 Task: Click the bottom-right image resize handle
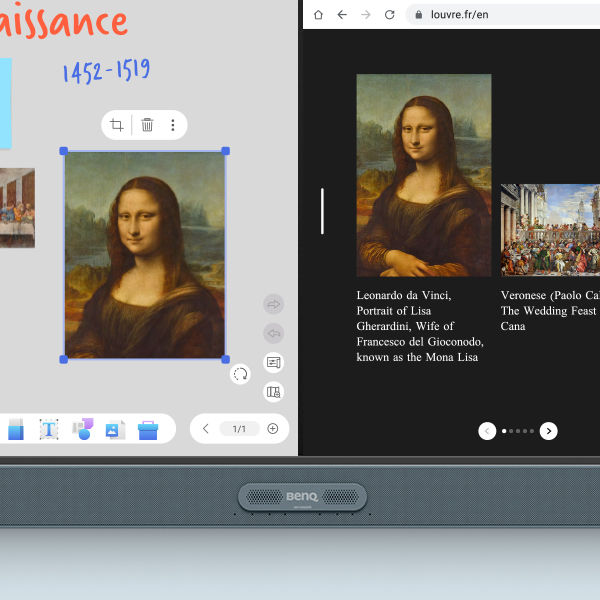click(x=225, y=359)
